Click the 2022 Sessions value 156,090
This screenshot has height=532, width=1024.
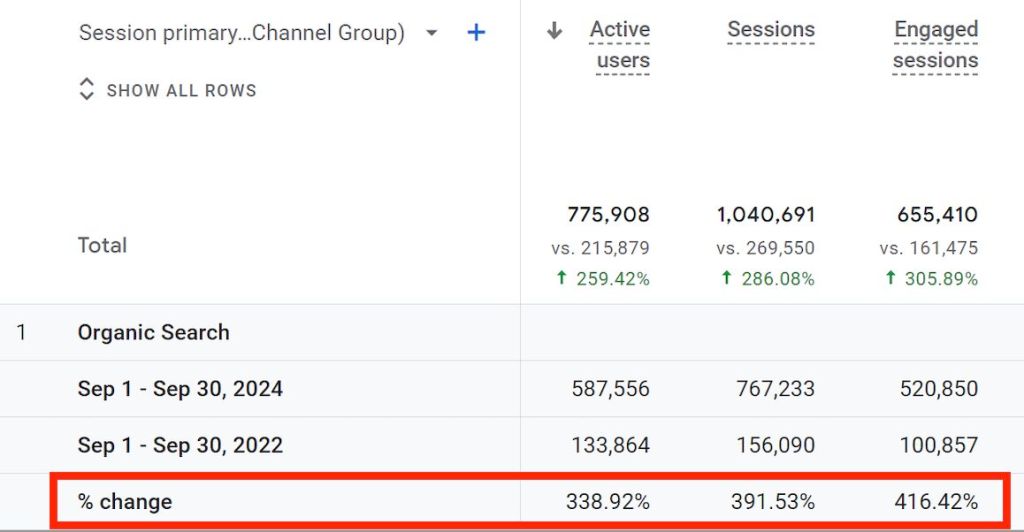click(775, 445)
